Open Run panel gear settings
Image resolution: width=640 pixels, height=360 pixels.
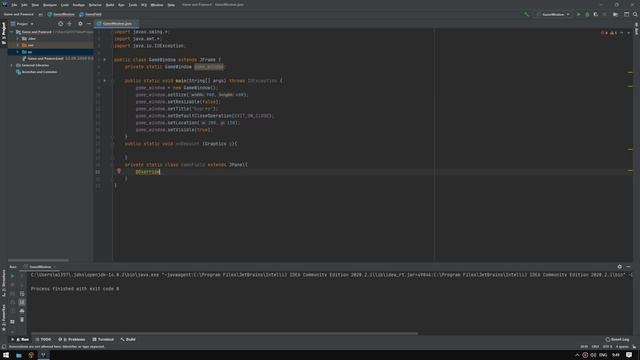pos(620,267)
